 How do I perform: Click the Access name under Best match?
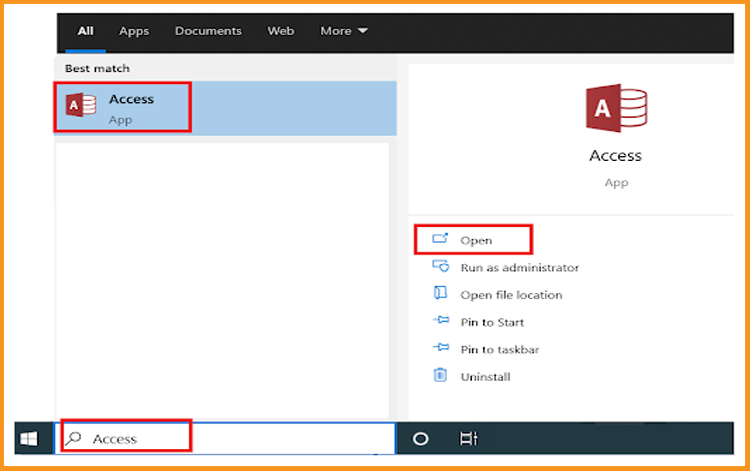(132, 99)
